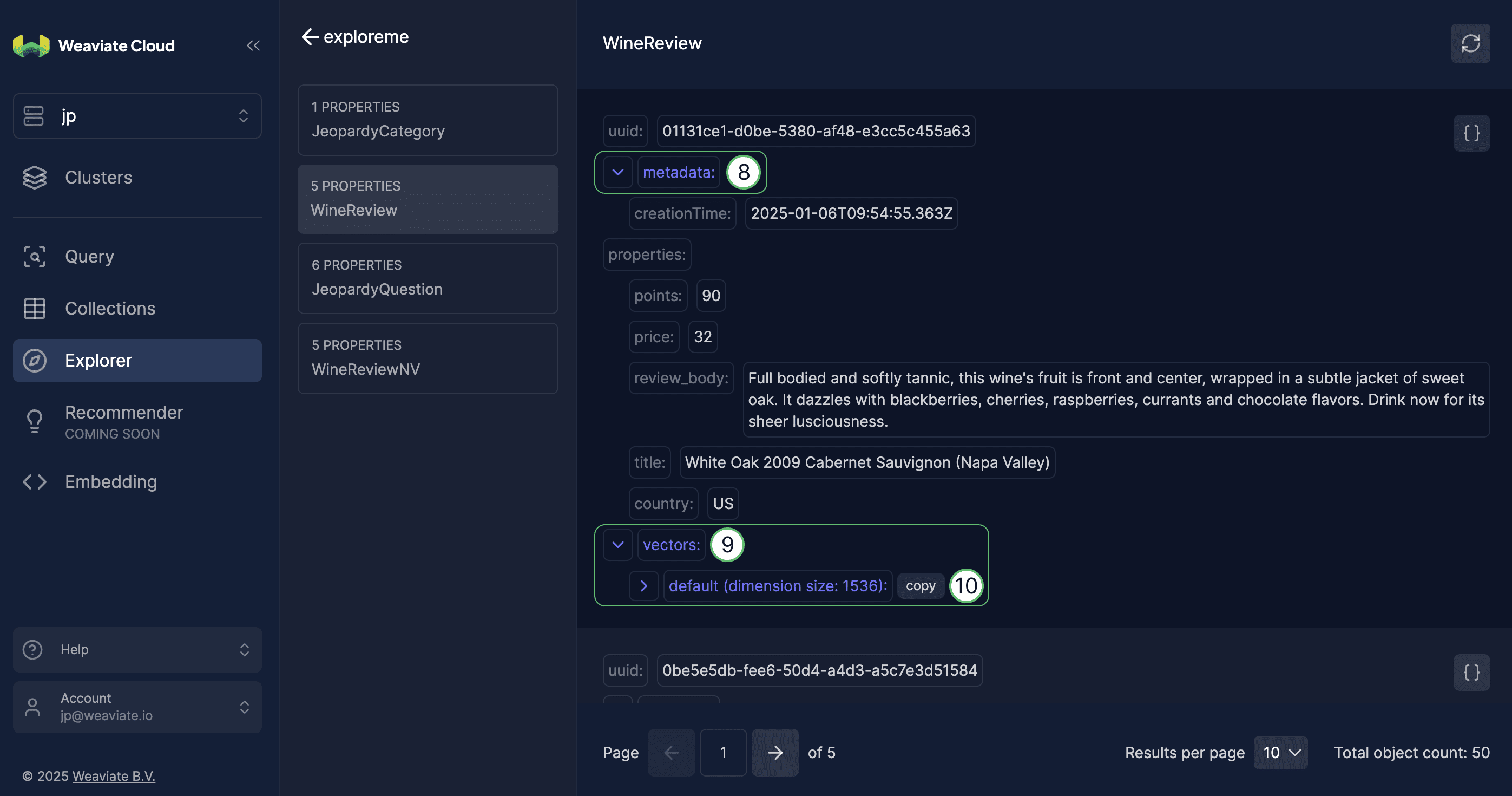Copy the default vector

pos(921,586)
